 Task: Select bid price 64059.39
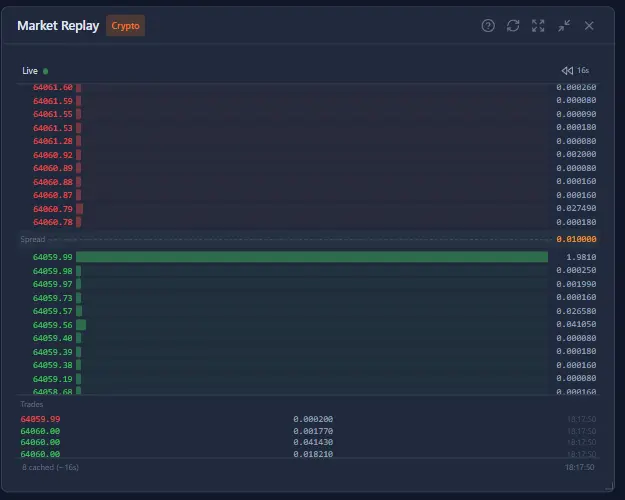(53, 352)
